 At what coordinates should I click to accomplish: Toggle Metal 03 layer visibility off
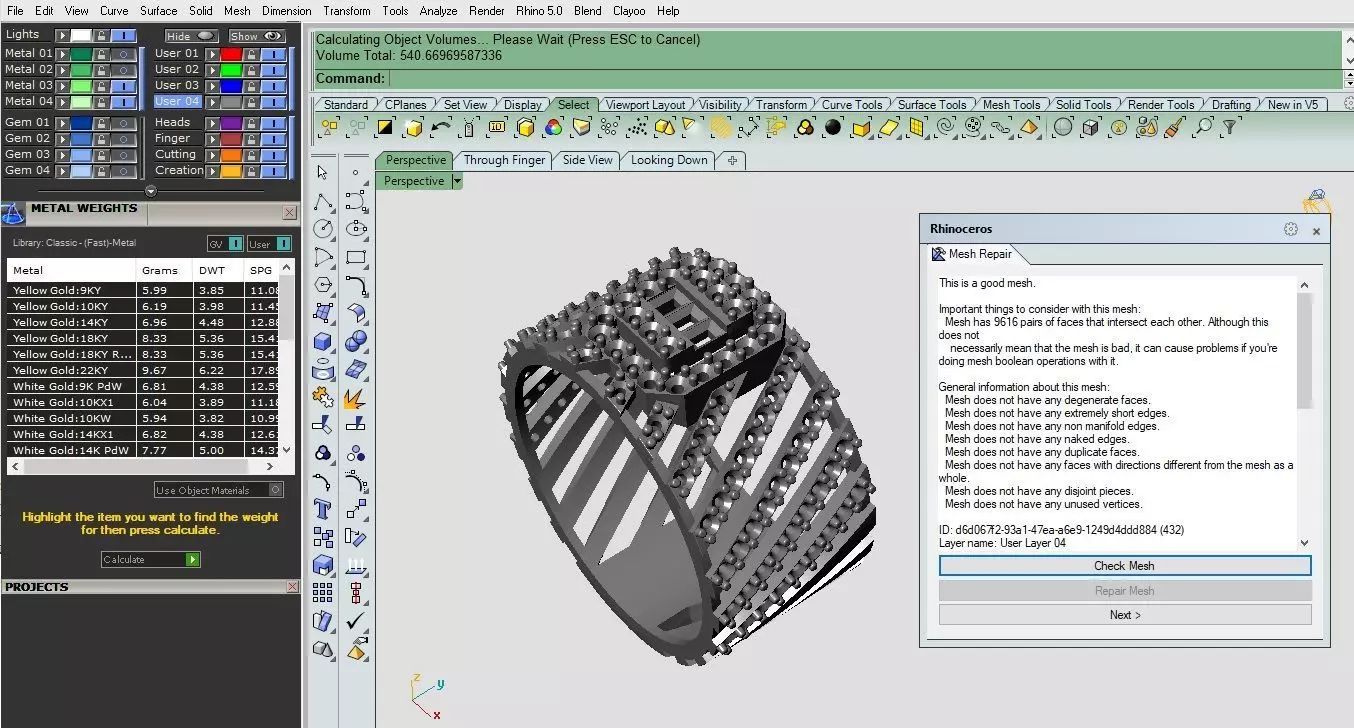[x=124, y=86]
